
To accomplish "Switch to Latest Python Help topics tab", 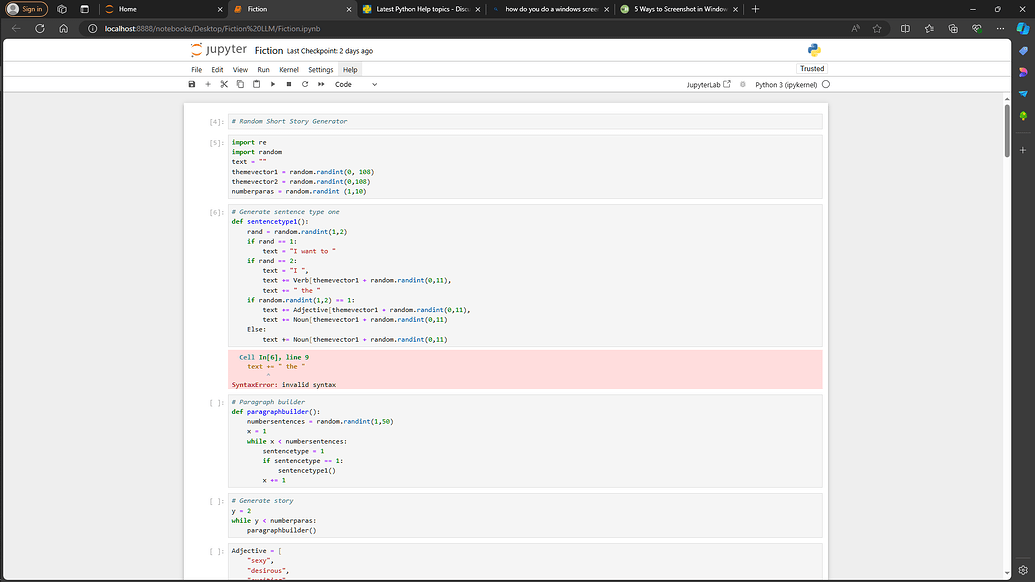I will pyautogui.click(x=422, y=9).
